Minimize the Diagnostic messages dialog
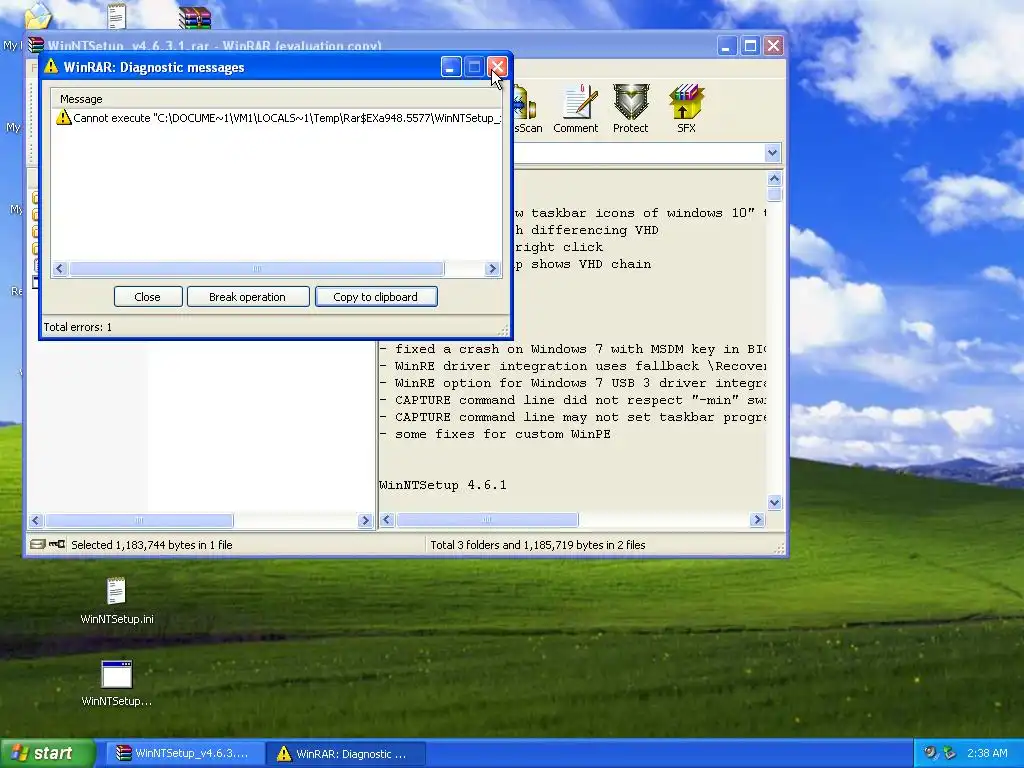 (451, 67)
